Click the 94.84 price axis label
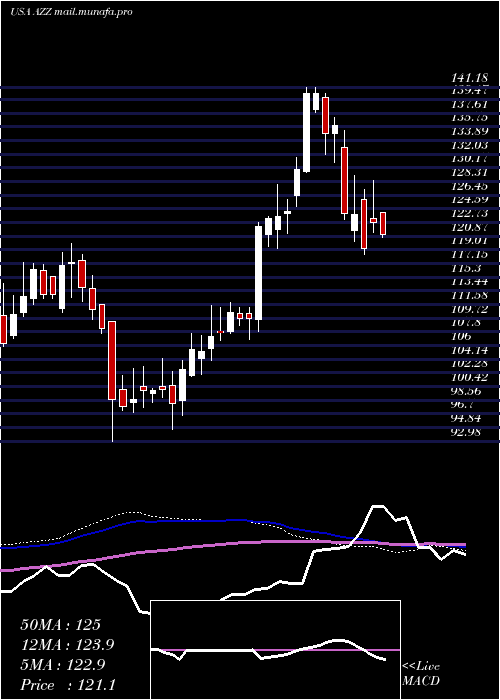The width and height of the screenshot is (500, 700). (467, 418)
